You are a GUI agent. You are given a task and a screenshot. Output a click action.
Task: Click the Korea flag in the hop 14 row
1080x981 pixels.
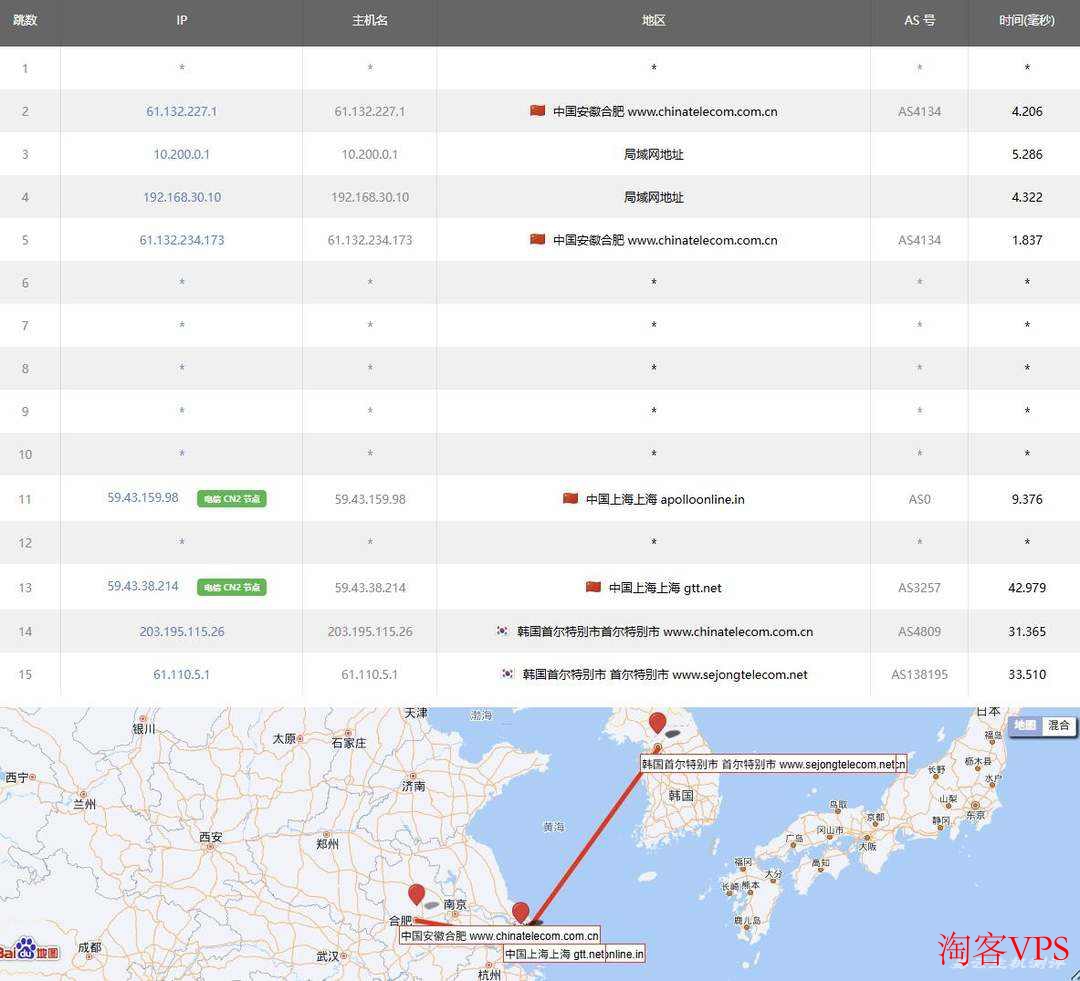[x=503, y=630]
